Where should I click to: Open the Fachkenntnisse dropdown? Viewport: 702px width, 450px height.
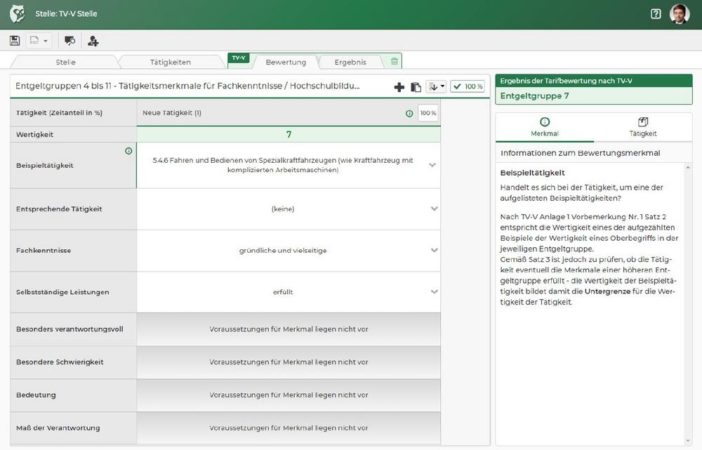[433, 250]
